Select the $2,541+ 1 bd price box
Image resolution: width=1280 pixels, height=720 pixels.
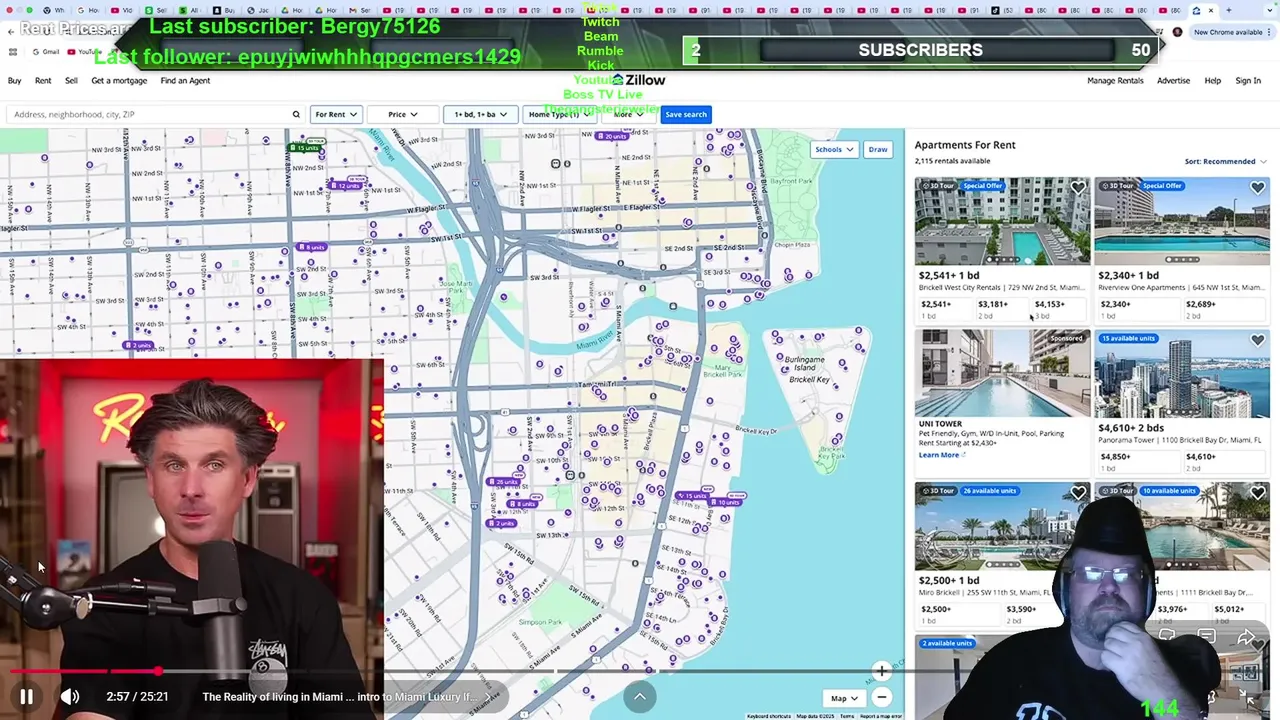tap(944, 309)
